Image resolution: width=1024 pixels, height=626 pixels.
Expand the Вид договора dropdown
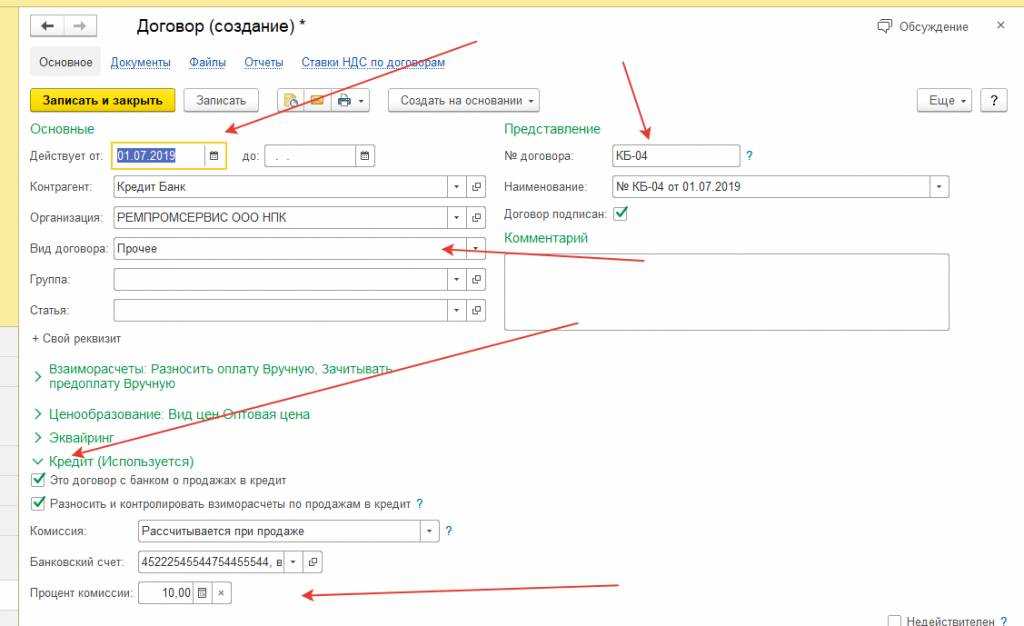pos(476,249)
